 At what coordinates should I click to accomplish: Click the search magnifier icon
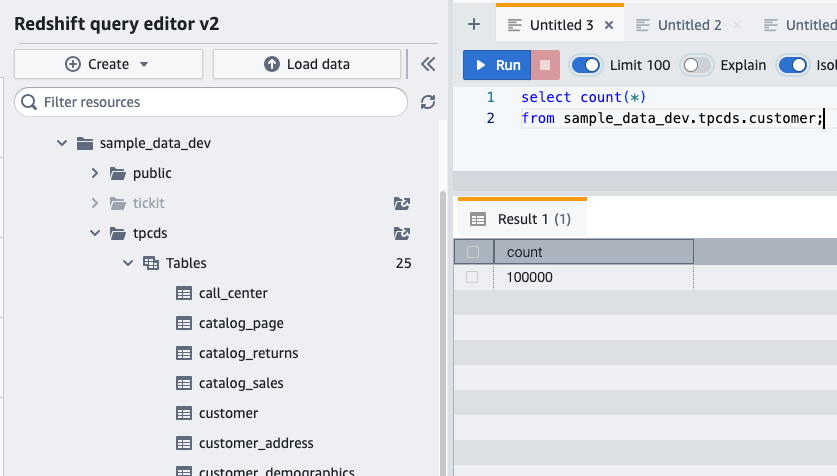click(29, 102)
